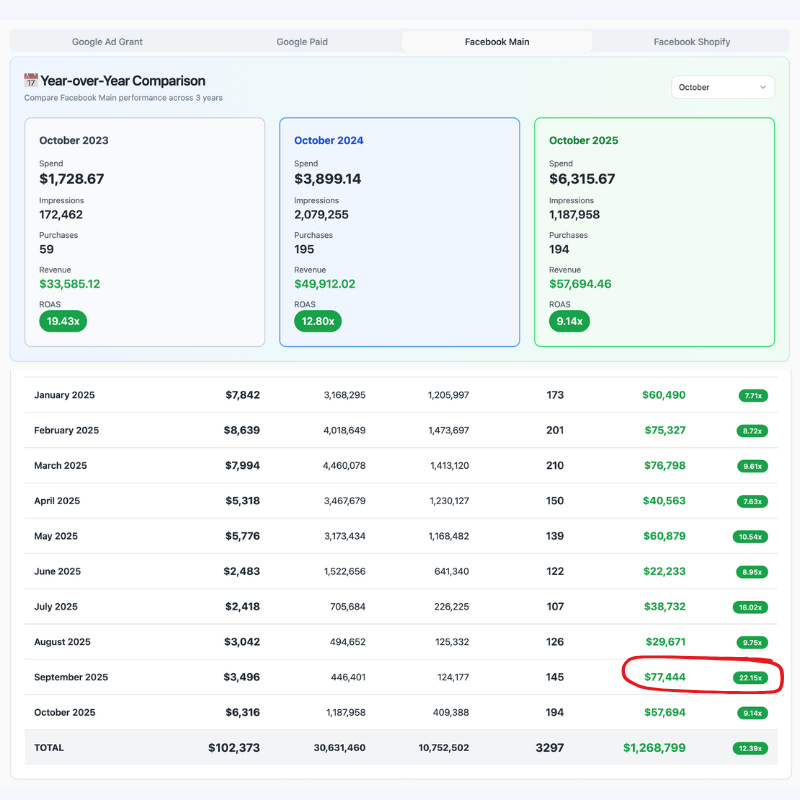Open the Google Paid tab
Viewport: 800px width, 800px height.
pos(302,42)
